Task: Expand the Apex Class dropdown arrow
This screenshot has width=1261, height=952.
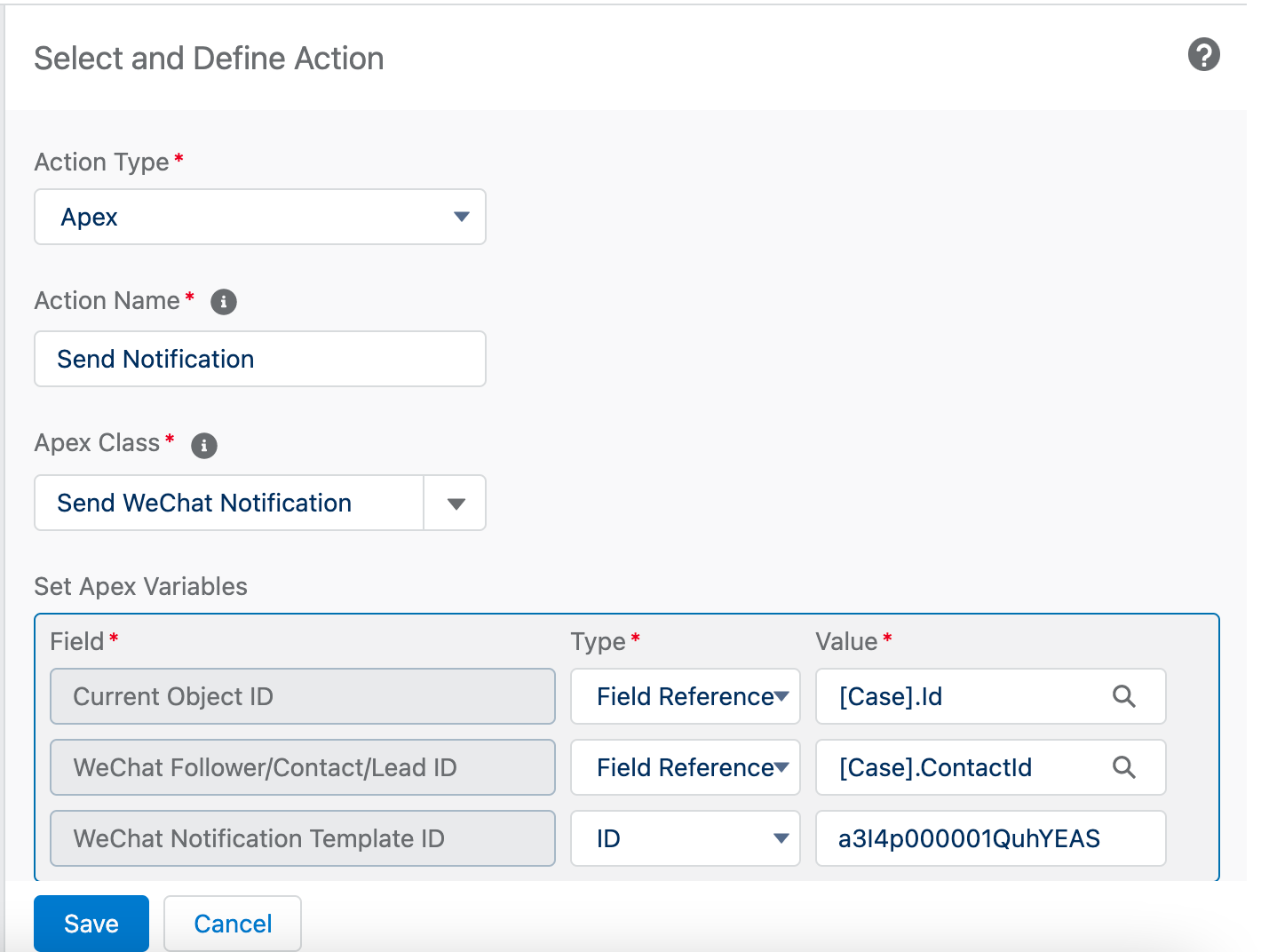Action: 456,504
